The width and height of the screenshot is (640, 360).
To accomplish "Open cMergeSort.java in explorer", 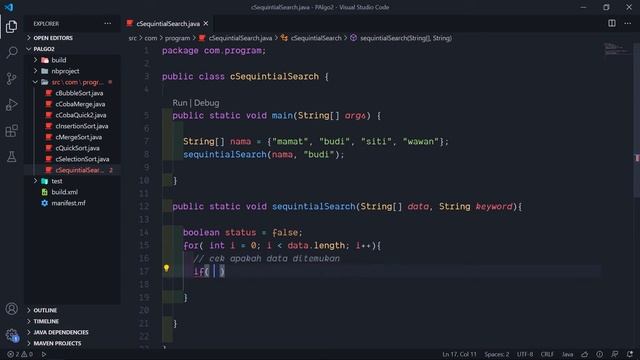I will [72, 137].
